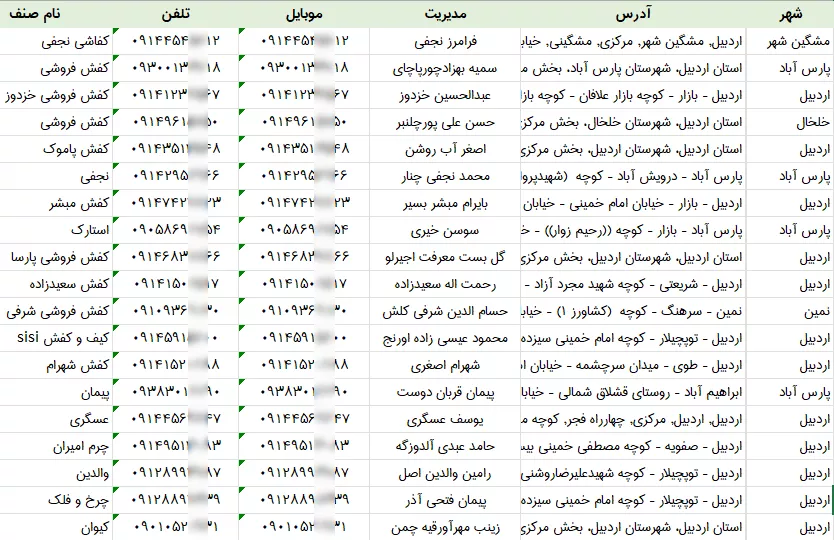834x540 pixels.
Task: Click address cell in عبدالحسین خزدوز row
Action: (x=633, y=96)
